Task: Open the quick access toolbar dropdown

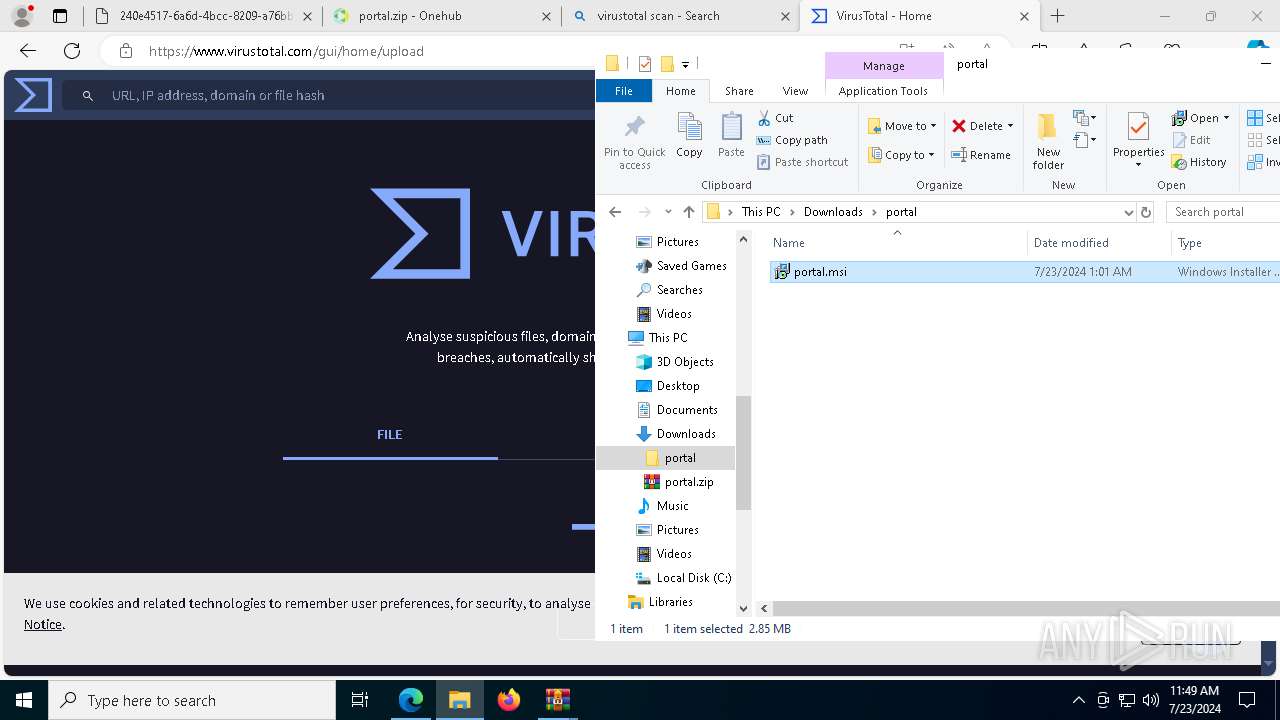Action: point(685,64)
